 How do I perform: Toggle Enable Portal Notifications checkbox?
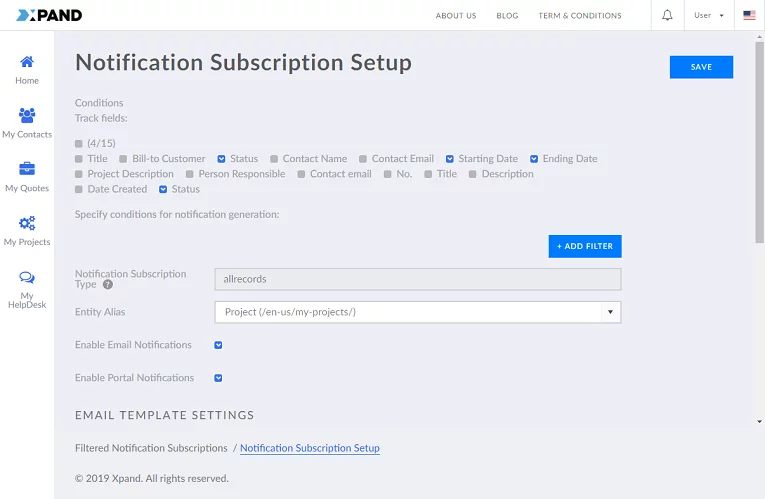coord(218,378)
